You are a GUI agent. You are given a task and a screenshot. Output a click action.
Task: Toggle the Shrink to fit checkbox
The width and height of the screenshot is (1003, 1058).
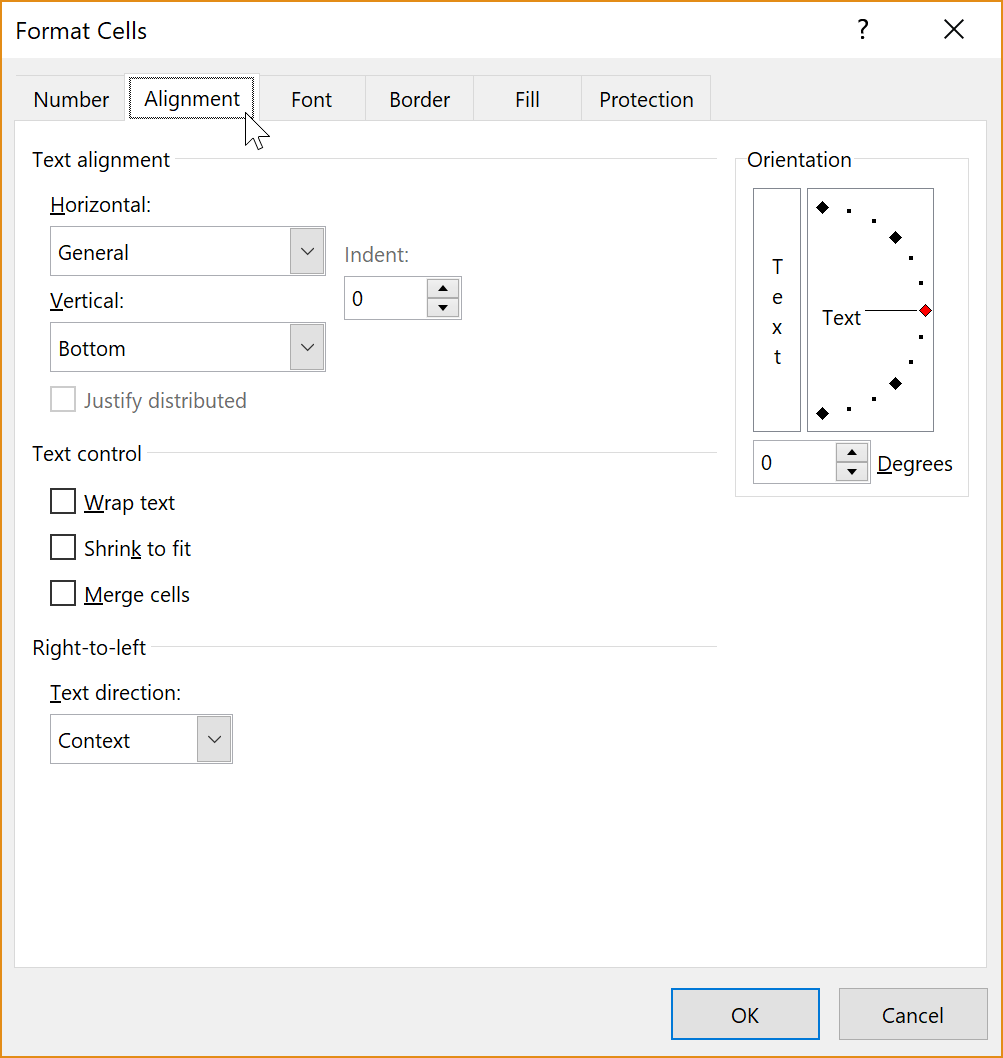point(63,547)
